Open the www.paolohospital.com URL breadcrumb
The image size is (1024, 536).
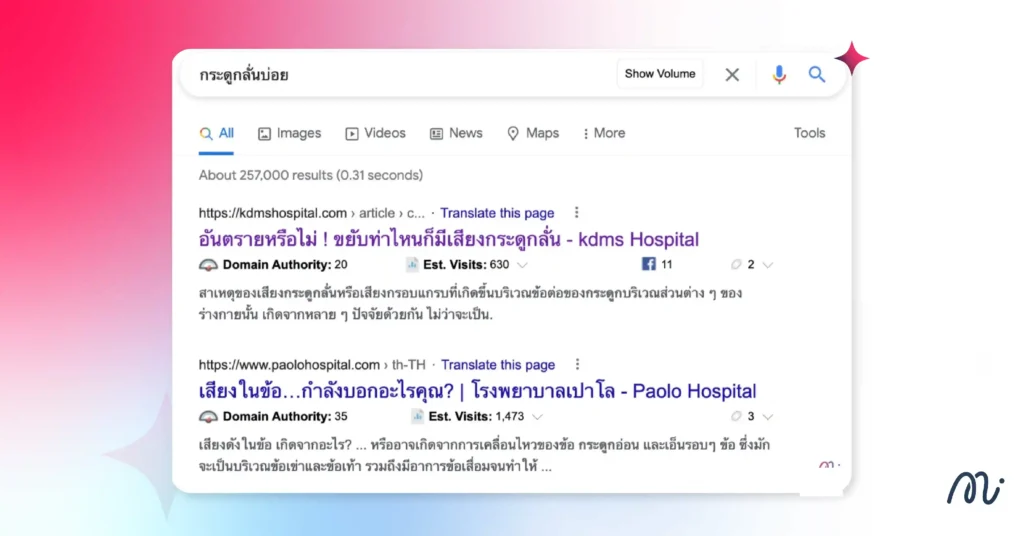(312, 364)
